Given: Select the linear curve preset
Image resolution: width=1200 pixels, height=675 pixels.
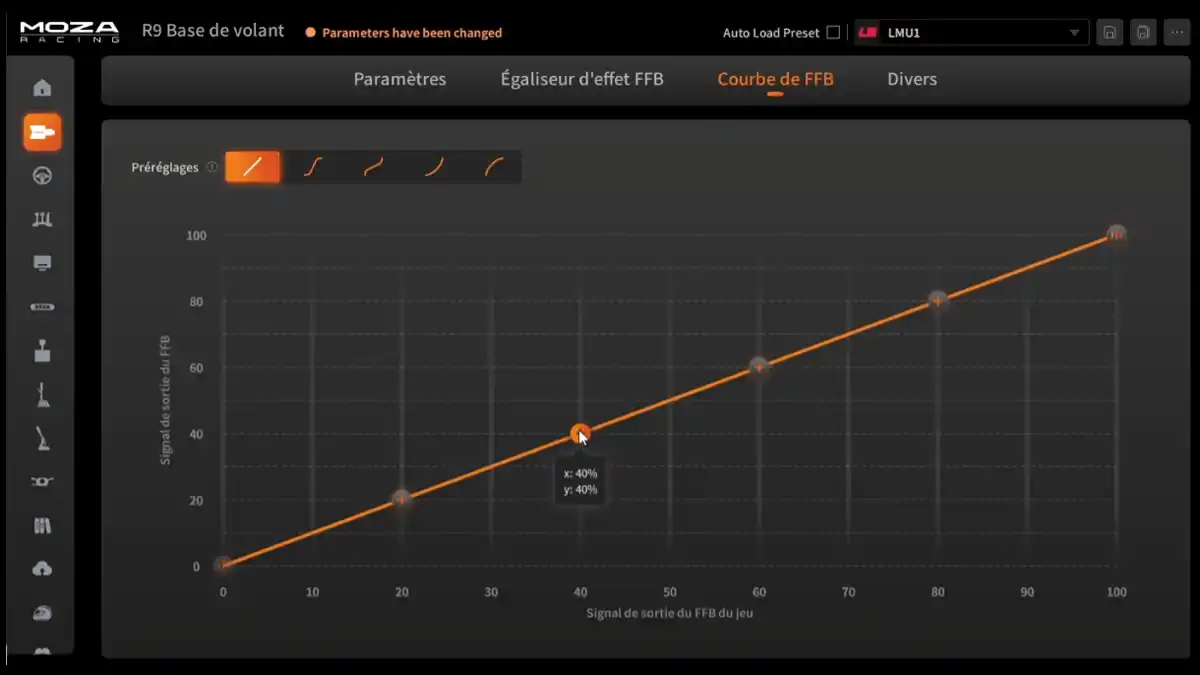Looking at the screenshot, I should pyautogui.click(x=252, y=167).
